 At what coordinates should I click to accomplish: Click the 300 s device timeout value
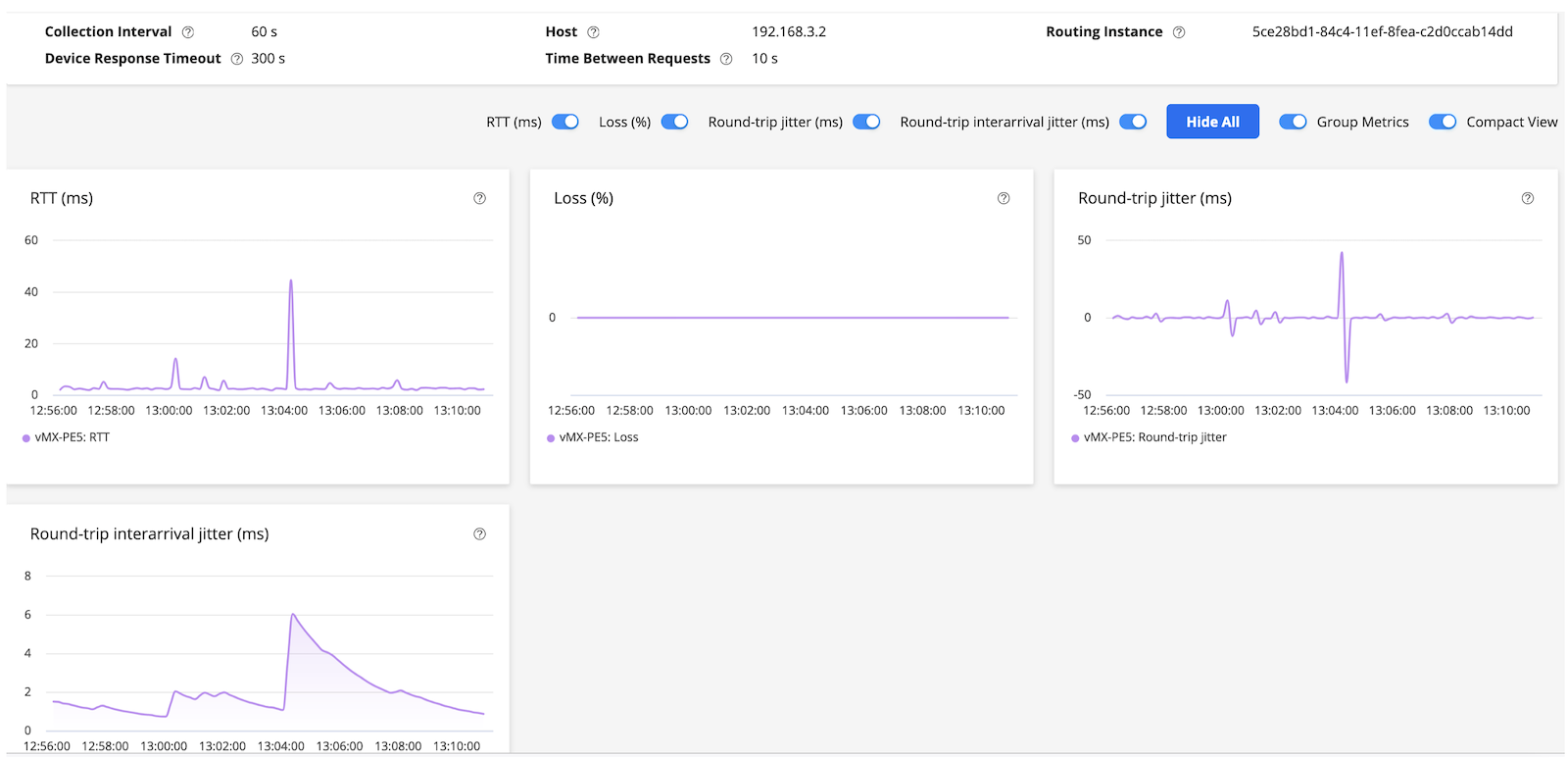269,59
